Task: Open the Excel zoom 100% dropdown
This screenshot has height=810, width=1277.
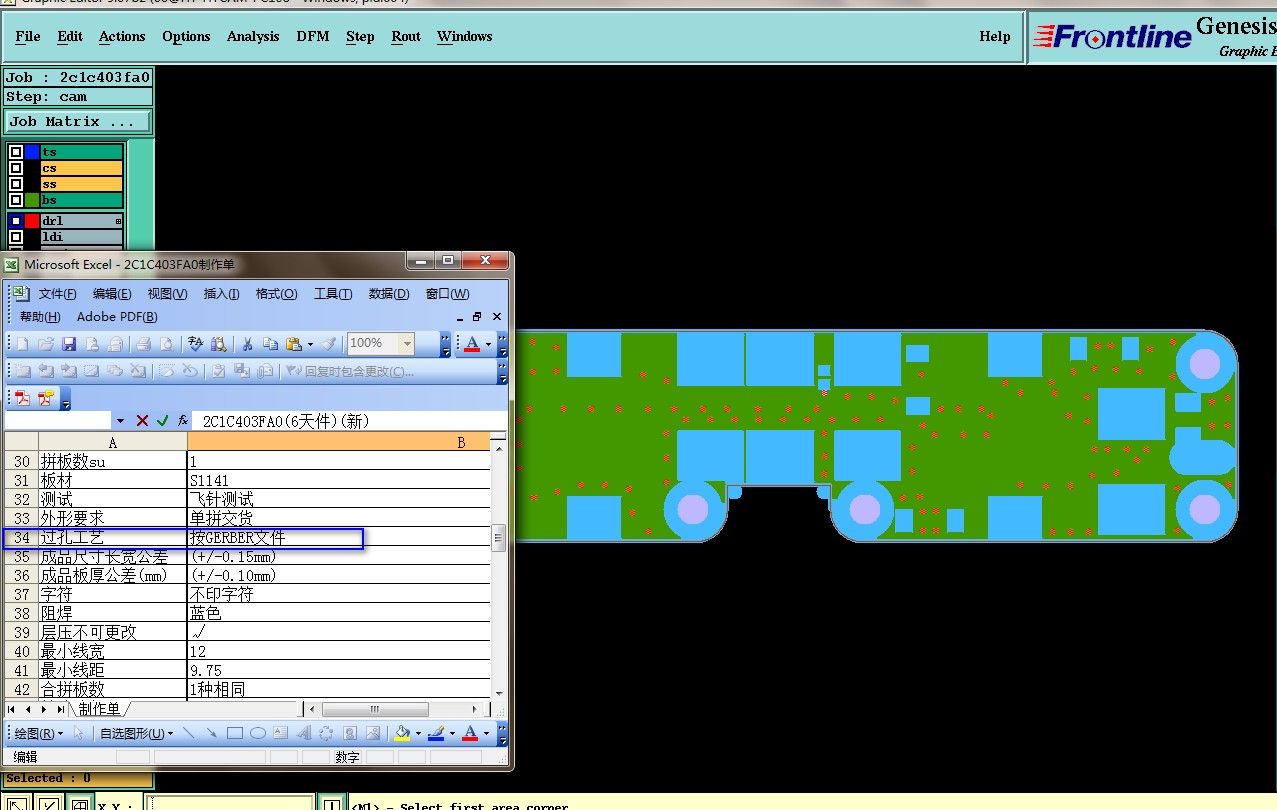Action: (x=407, y=344)
